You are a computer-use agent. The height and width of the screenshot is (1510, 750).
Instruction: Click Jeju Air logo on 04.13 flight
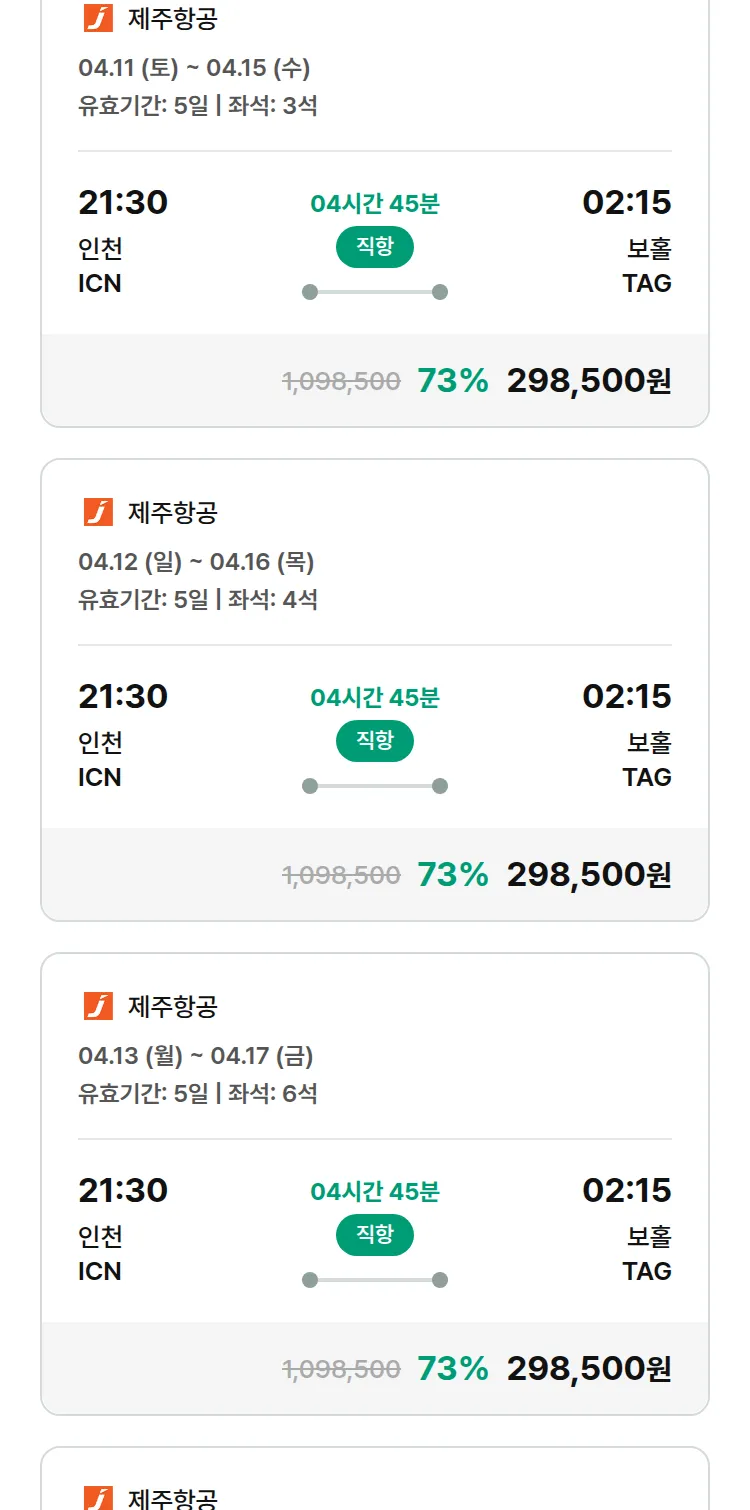click(98, 1006)
